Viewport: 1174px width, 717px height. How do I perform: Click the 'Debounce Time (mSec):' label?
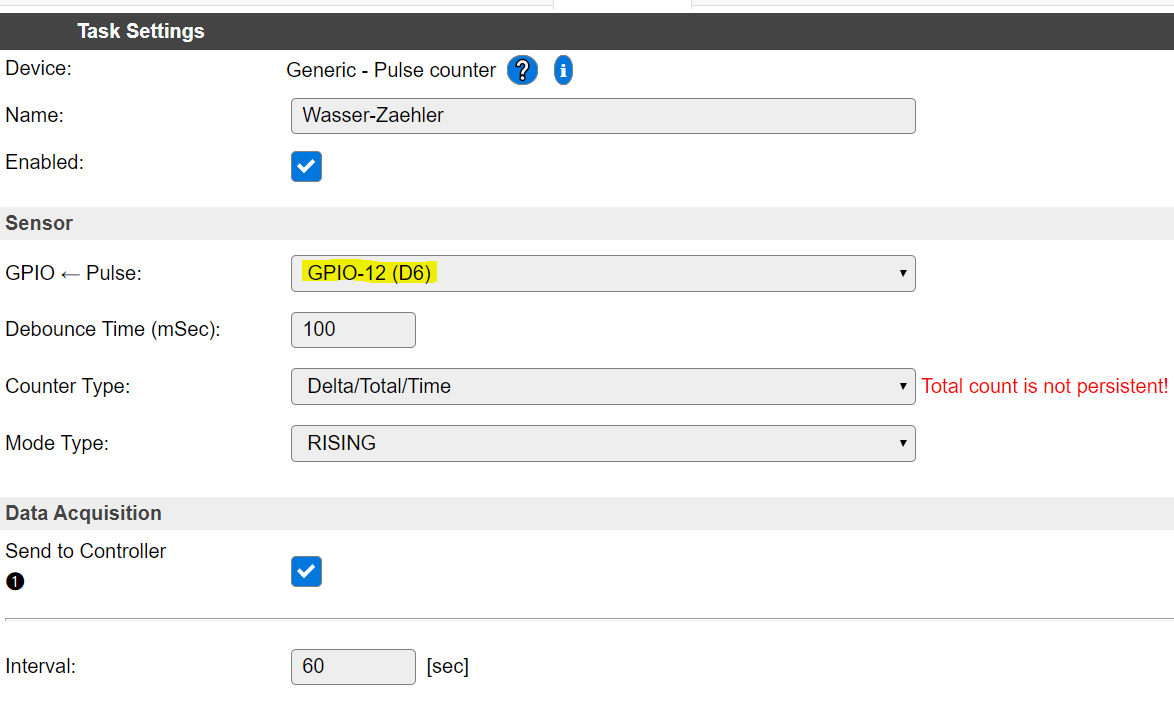coord(112,329)
